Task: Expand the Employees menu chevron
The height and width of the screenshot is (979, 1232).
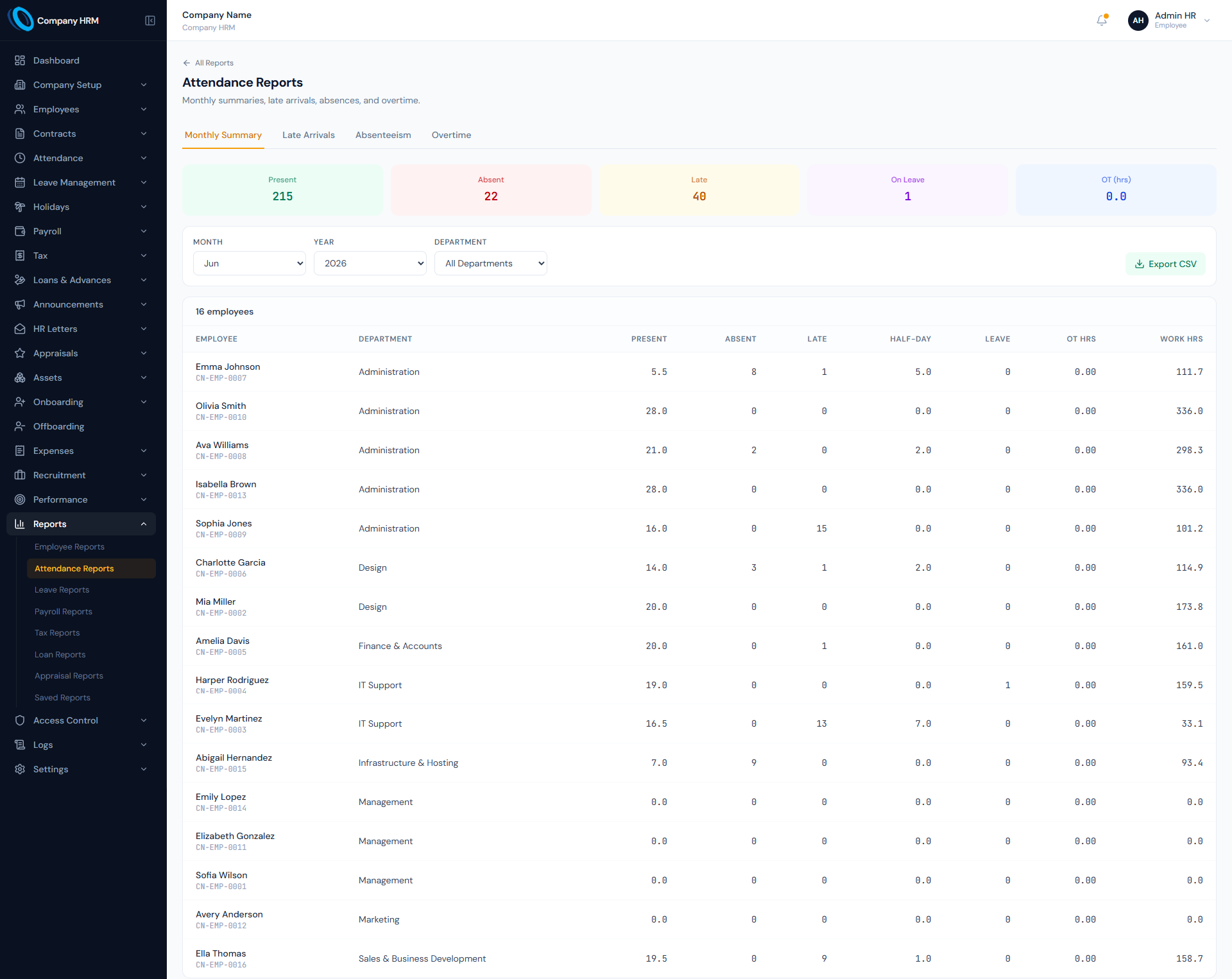Action: (x=144, y=109)
